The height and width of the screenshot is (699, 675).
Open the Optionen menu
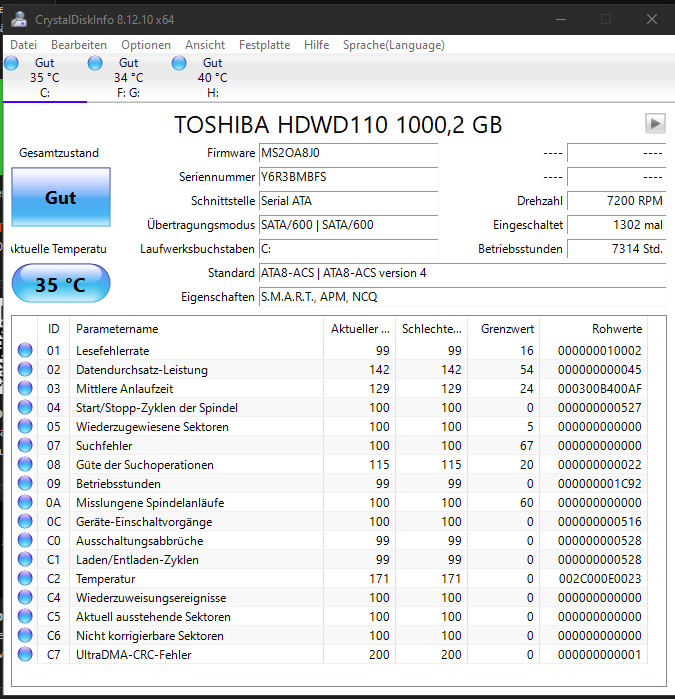(146, 45)
